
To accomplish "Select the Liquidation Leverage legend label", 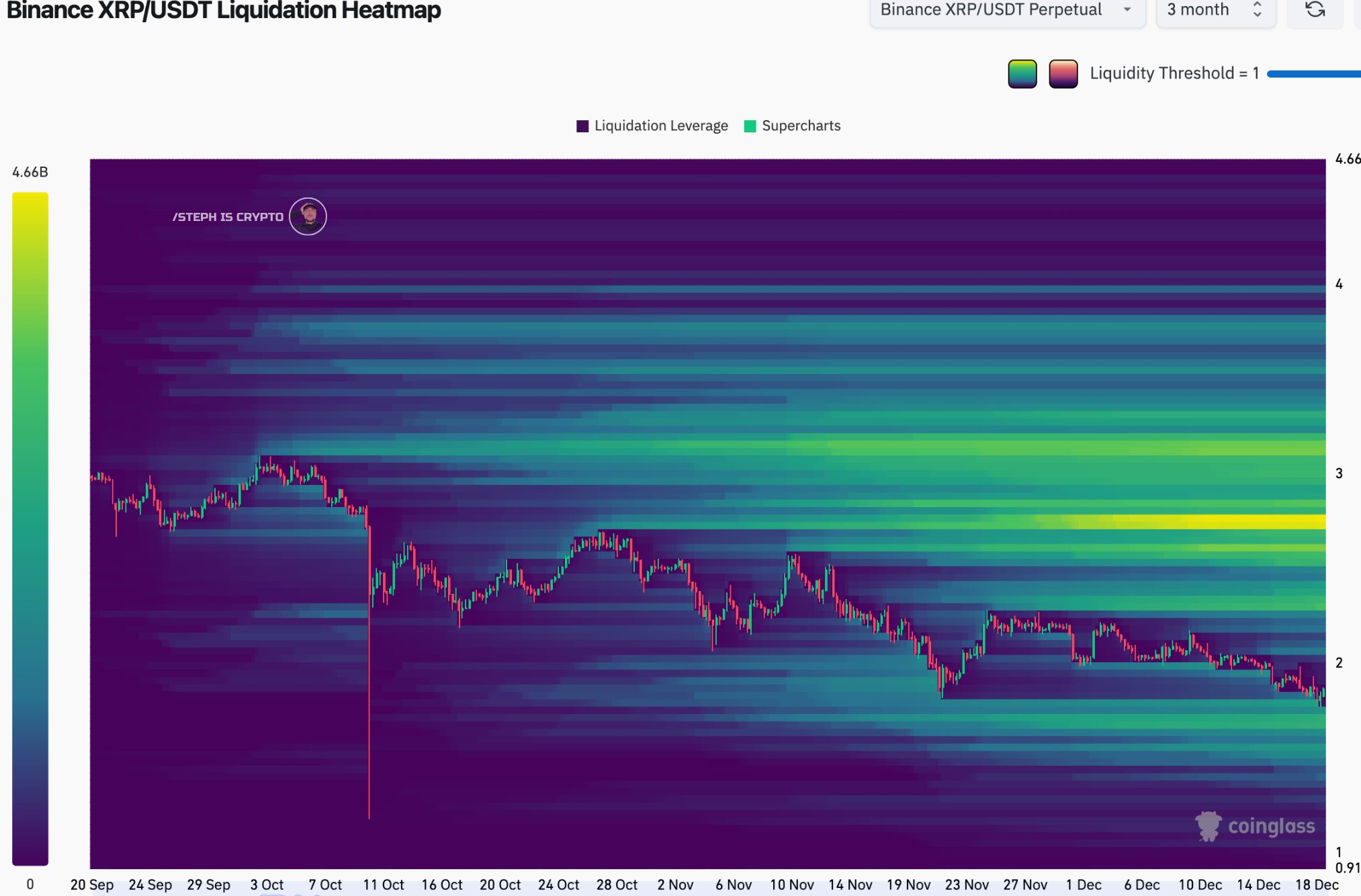I will point(661,126).
